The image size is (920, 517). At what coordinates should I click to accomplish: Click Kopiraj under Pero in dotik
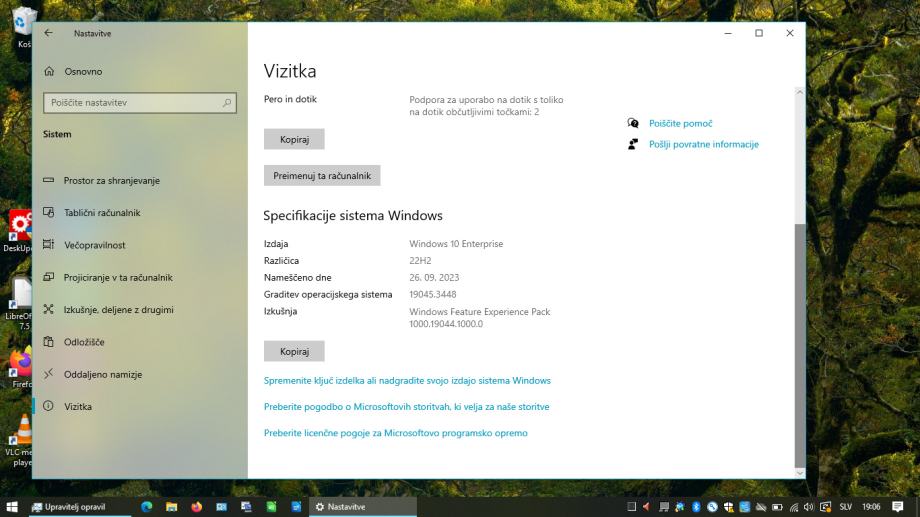pos(294,139)
